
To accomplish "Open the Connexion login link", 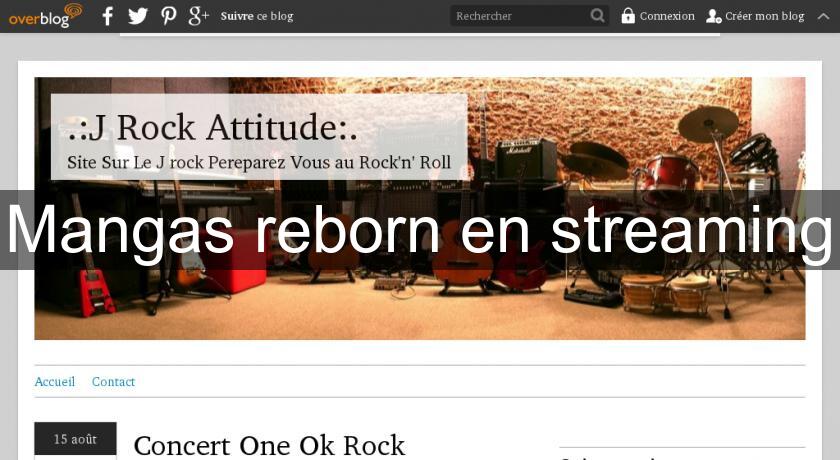I will click(x=667, y=16).
